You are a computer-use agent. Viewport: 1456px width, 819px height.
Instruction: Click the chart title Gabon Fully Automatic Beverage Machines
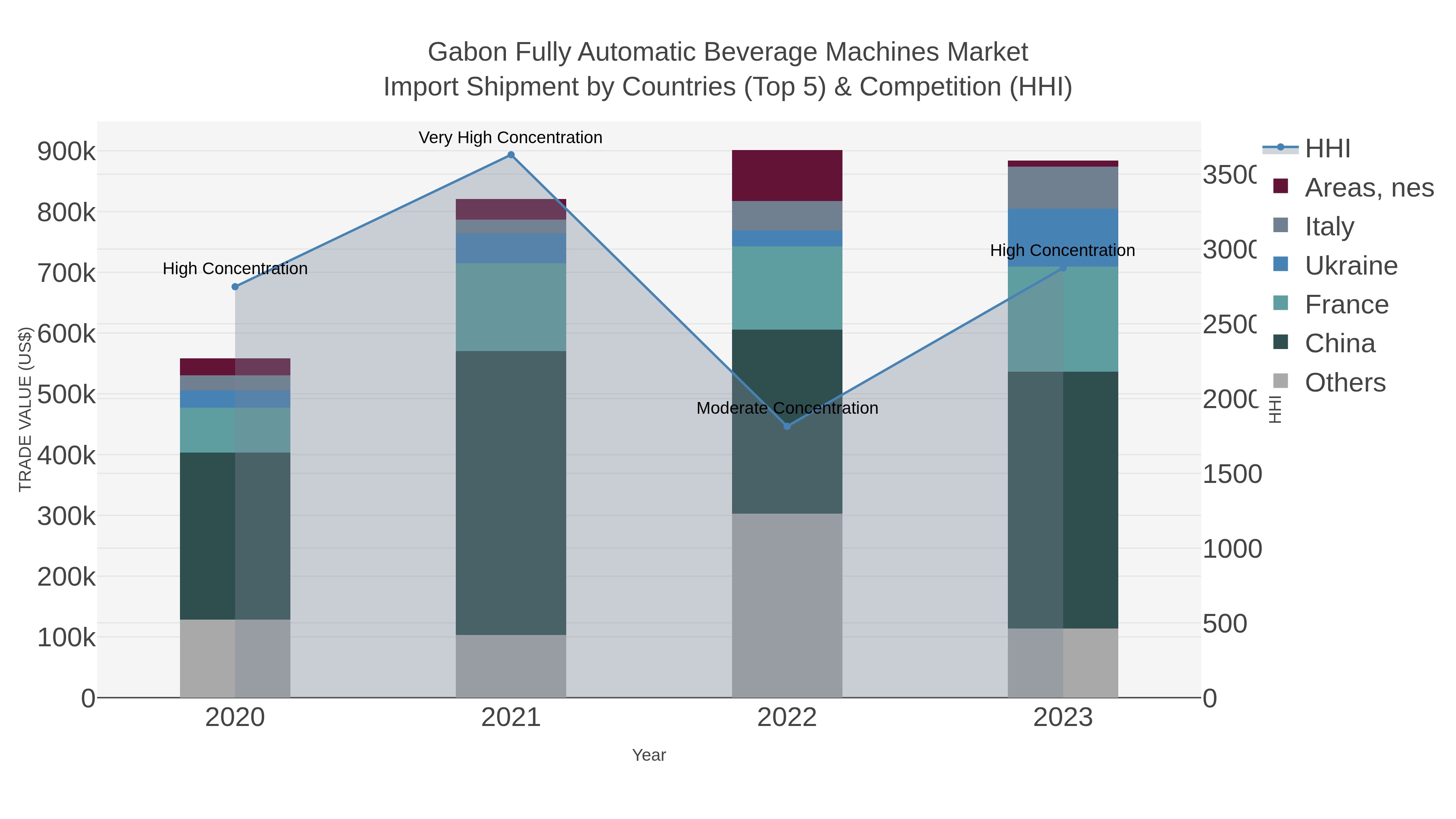click(728, 52)
